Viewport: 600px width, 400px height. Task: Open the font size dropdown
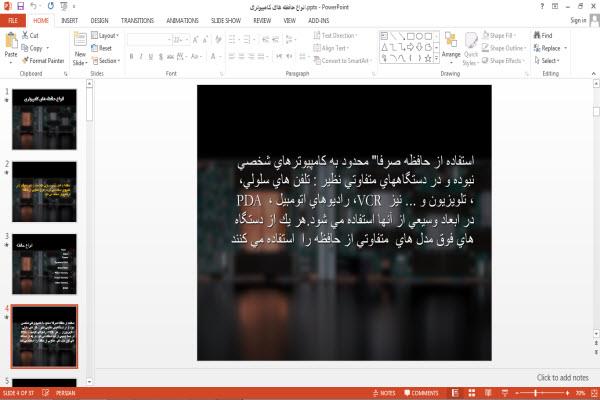pos(186,39)
